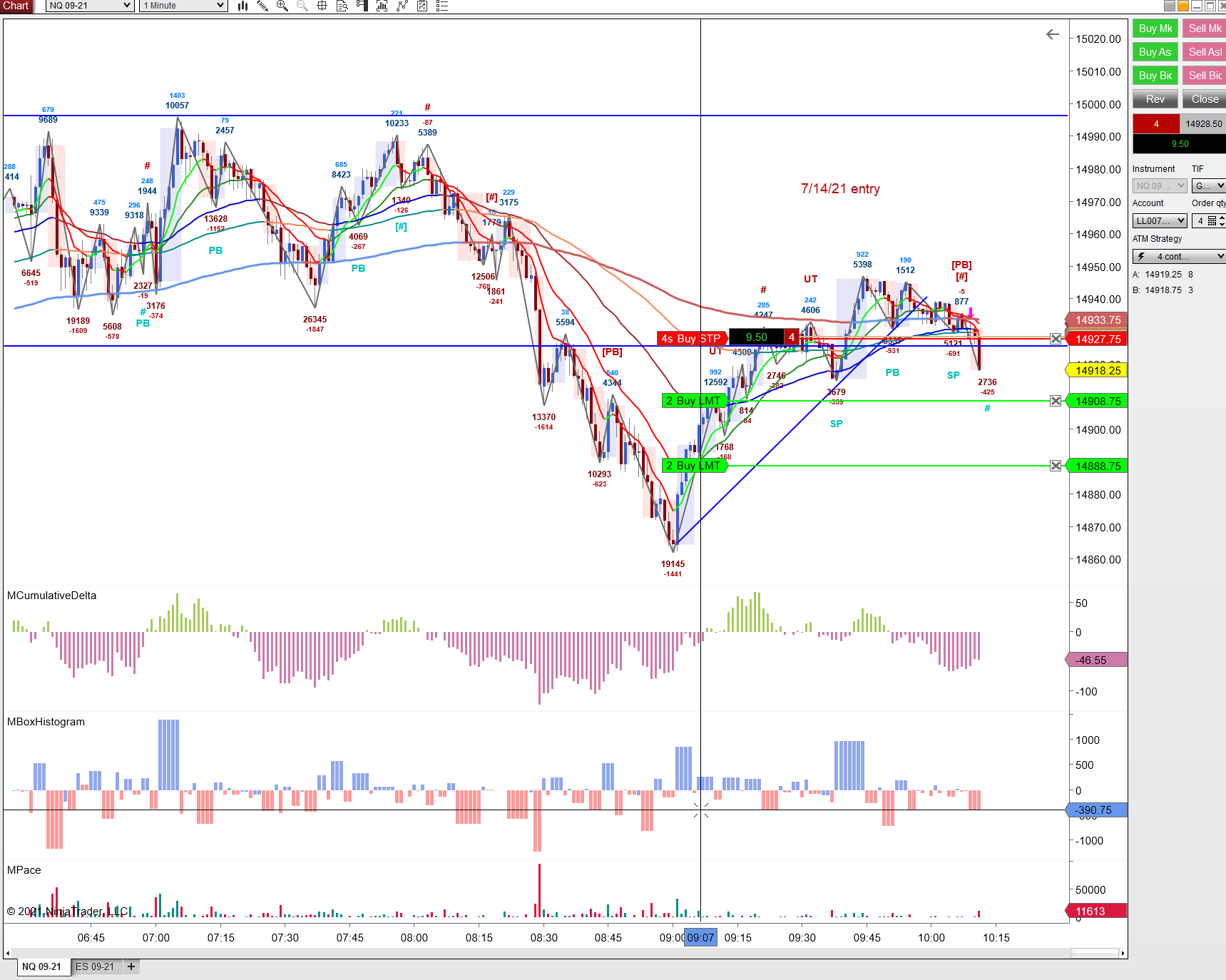
Task: Click the back arrow on chart
Action: pos(1053,34)
